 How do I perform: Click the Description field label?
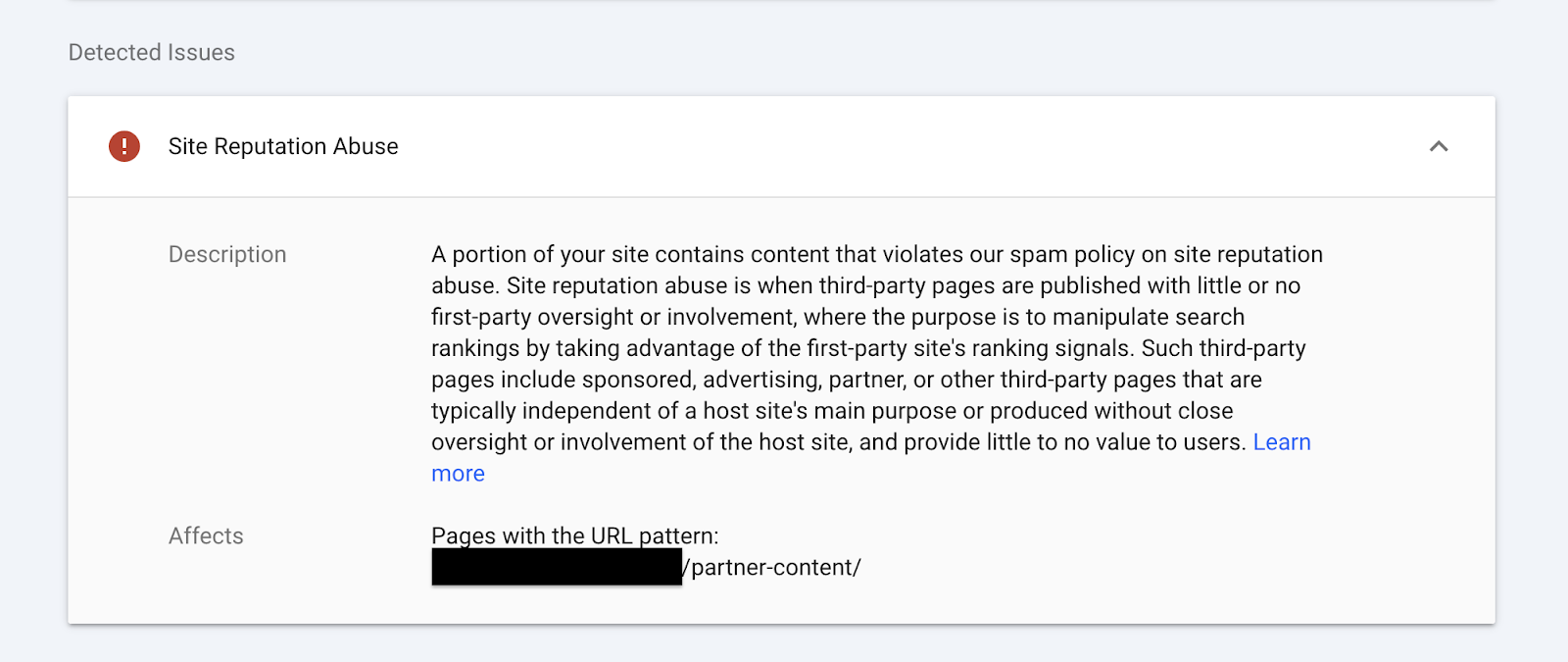pos(227,254)
